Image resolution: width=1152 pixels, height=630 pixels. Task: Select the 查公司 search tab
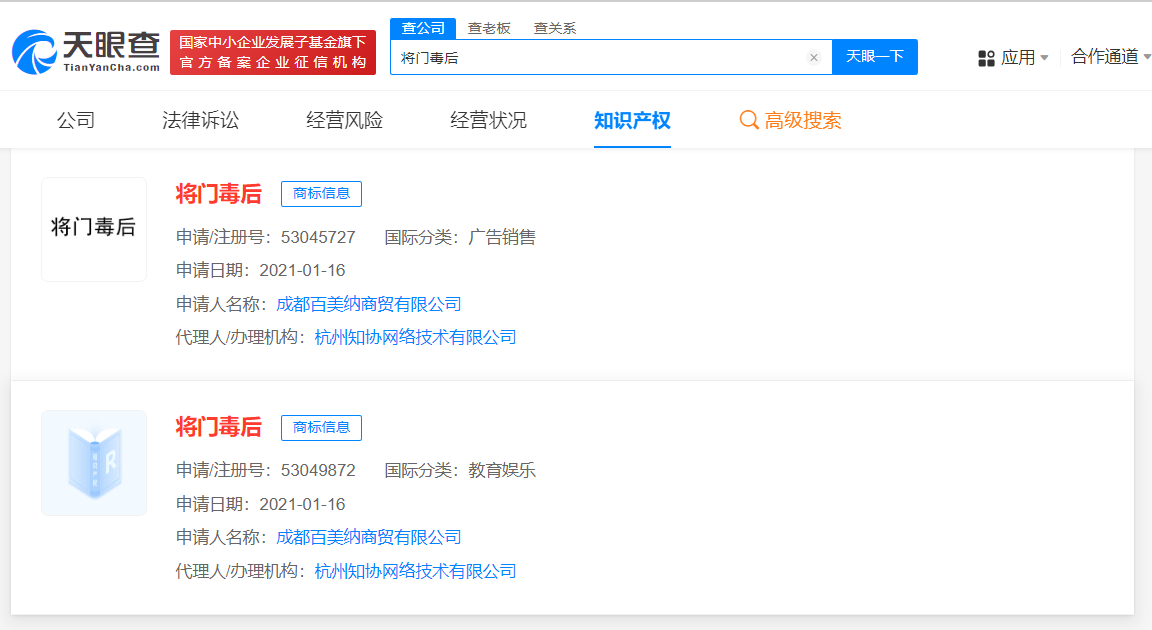(423, 28)
